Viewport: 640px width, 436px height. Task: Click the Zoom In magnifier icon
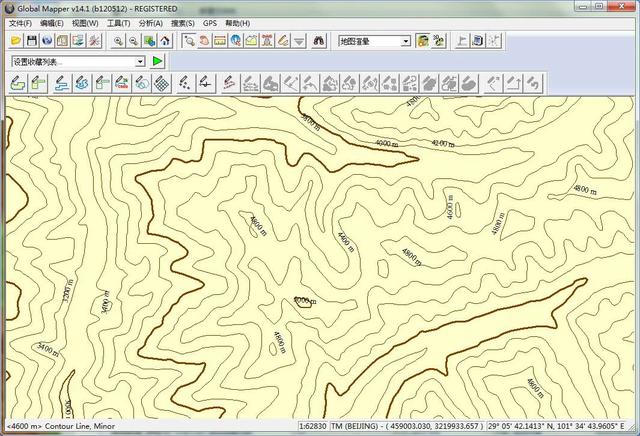pyautogui.click(x=118, y=41)
